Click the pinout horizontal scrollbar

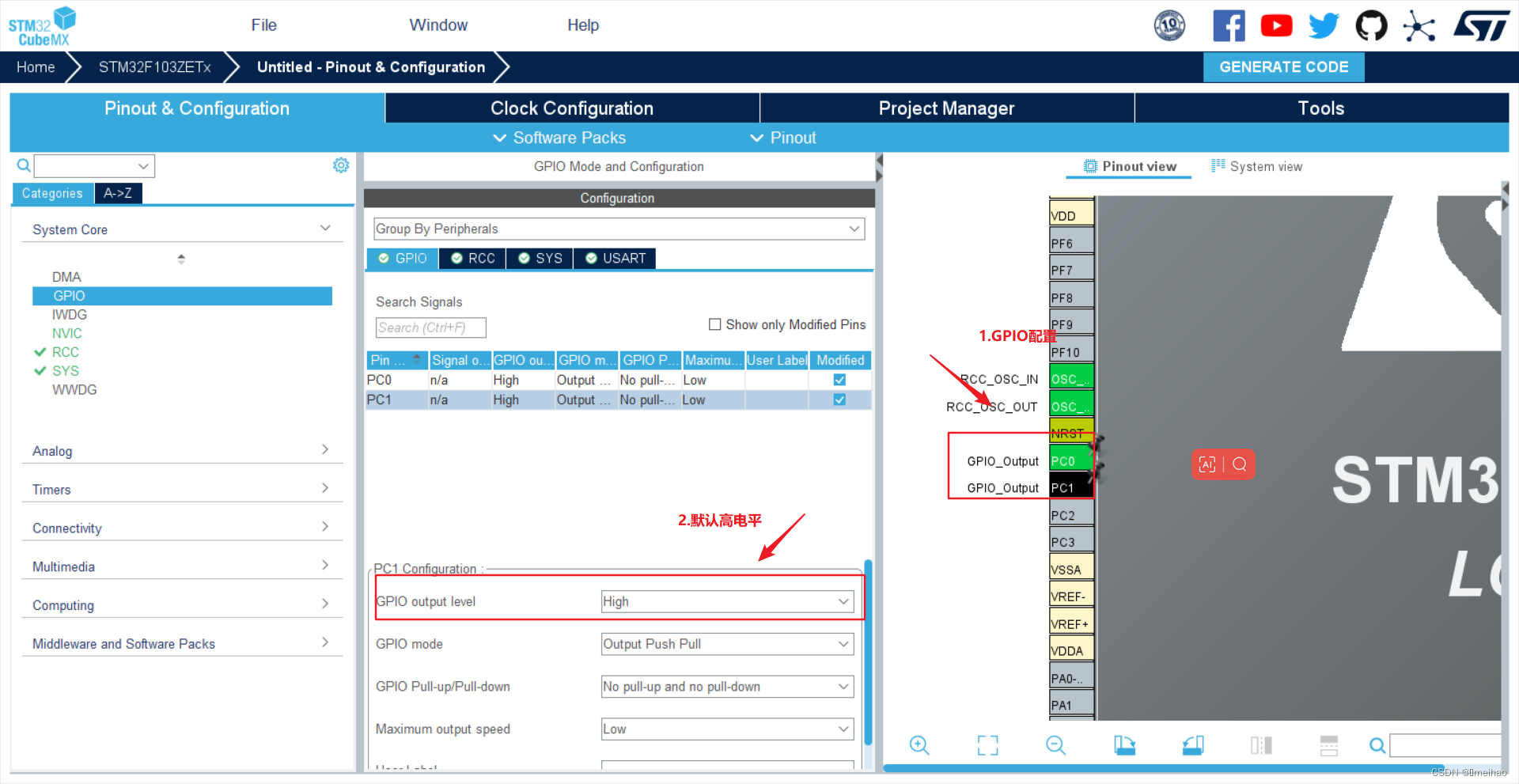[1163, 768]
